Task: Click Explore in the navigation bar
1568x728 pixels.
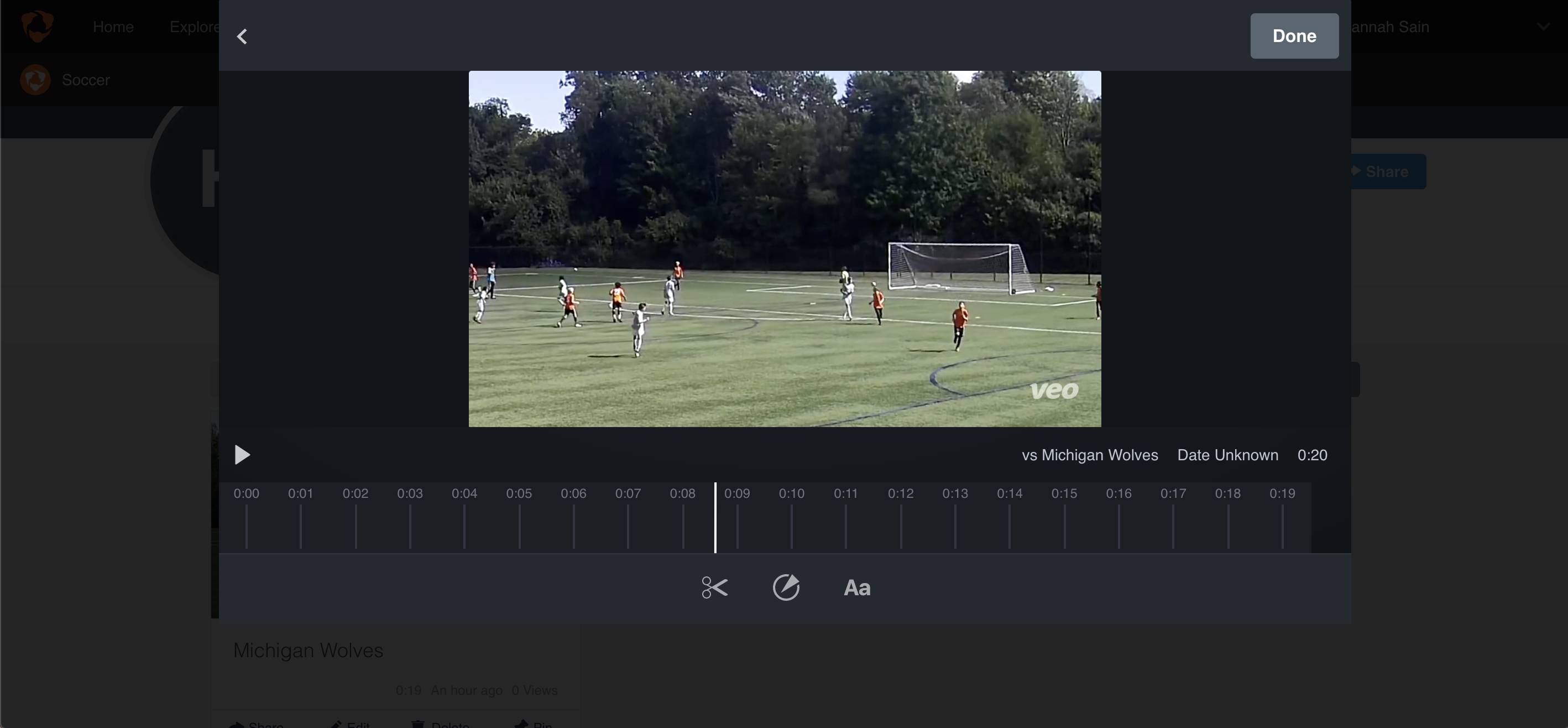Action: 194,26
